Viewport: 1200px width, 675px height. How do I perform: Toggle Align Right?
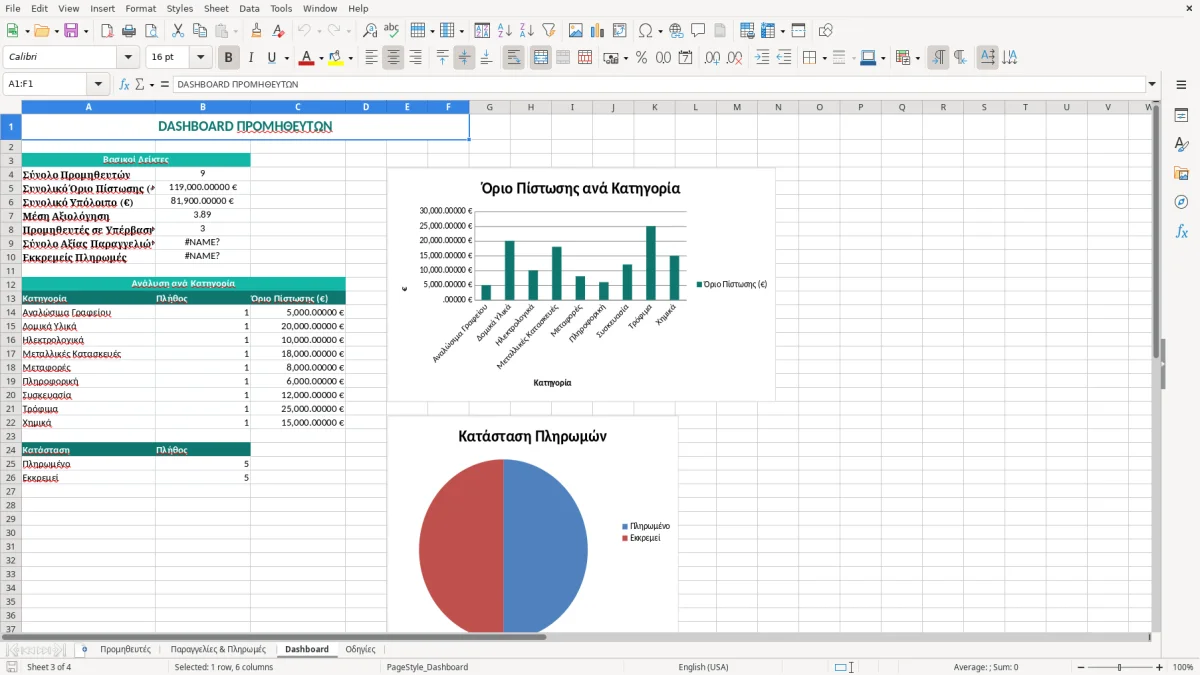[x=415, y=58]
